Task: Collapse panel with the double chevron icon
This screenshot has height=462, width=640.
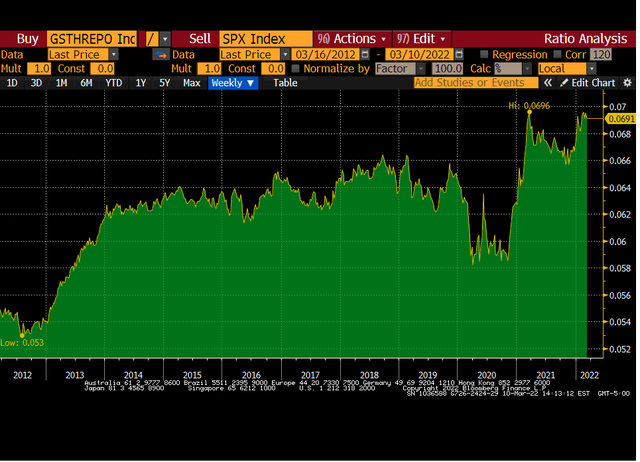Action: click(548, 83)
